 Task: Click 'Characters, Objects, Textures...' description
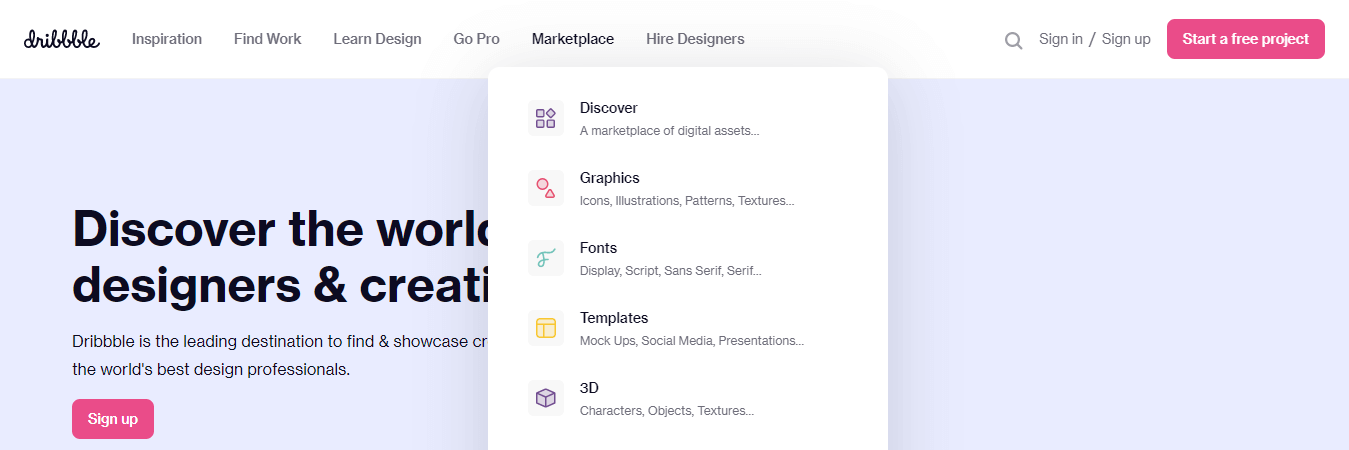tap(667, 411)
